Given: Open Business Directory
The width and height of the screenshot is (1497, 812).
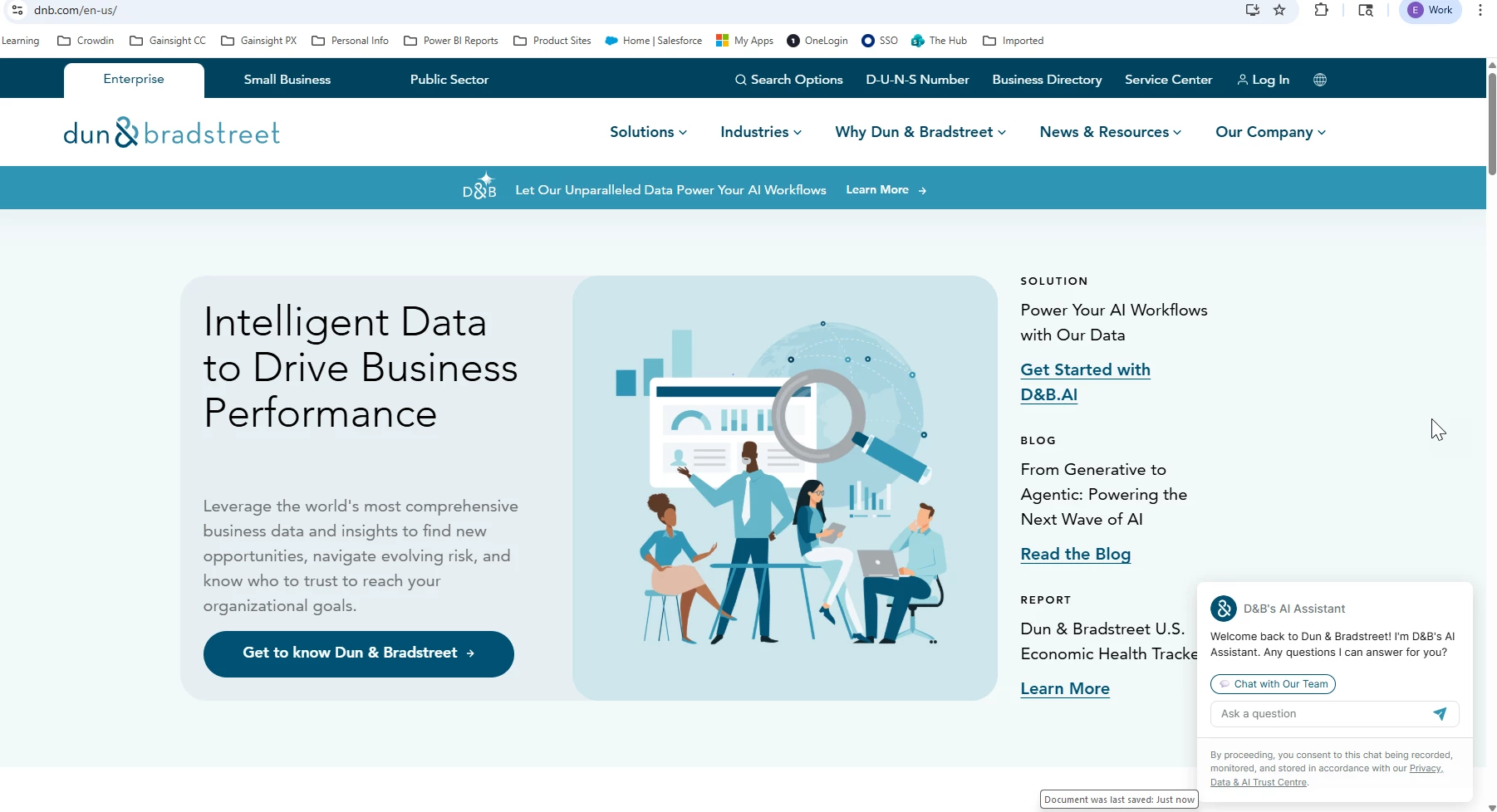Looking at the screenshot, I should [1047, 80].
